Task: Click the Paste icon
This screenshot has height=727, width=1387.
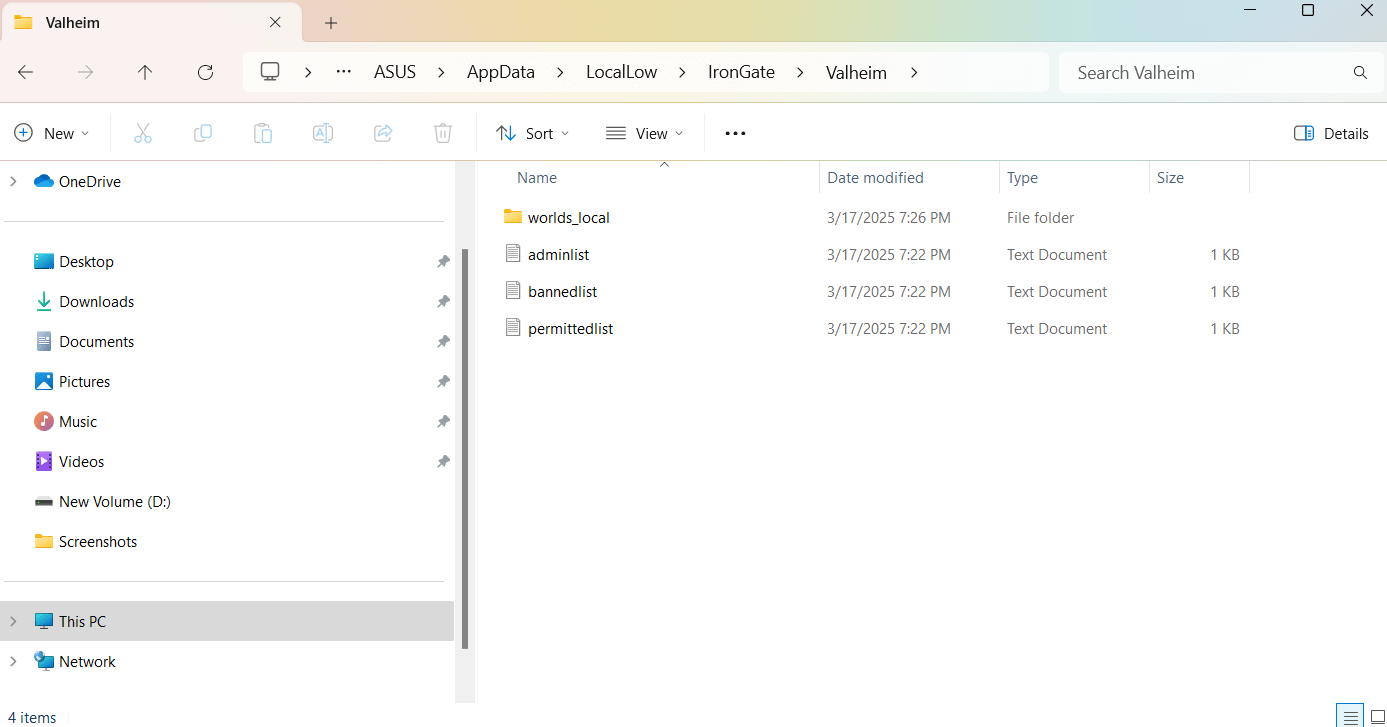Action: click(263, 132)
